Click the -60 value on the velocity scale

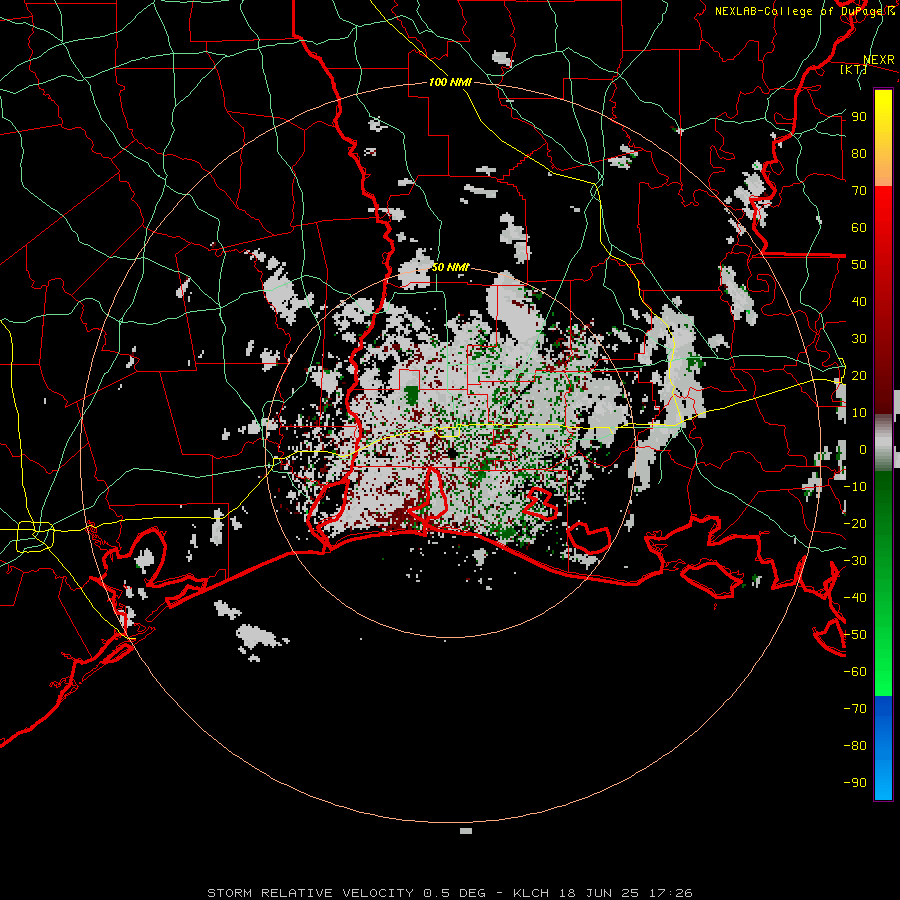click(855, 672)
